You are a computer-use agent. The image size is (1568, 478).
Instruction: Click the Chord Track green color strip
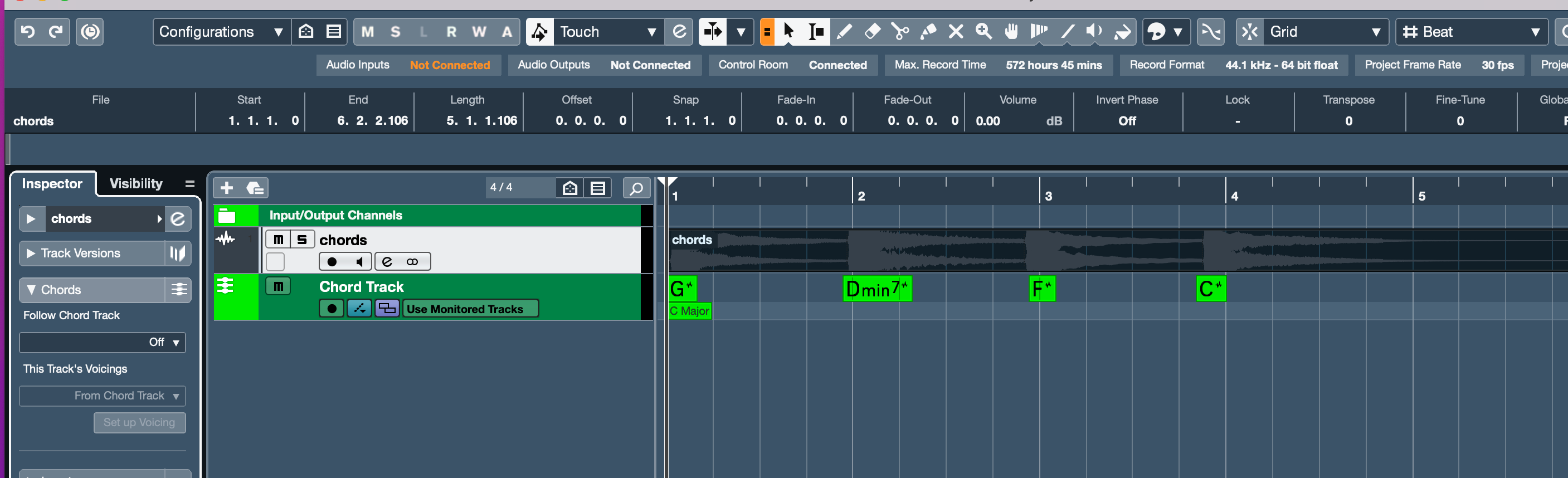point(236,297)
